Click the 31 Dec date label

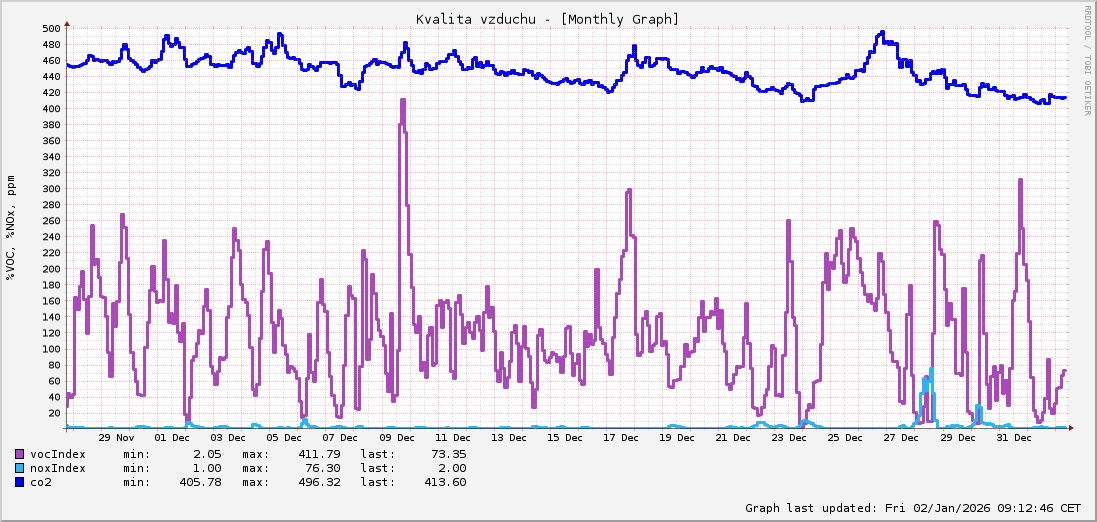(x=1014, y=438)
